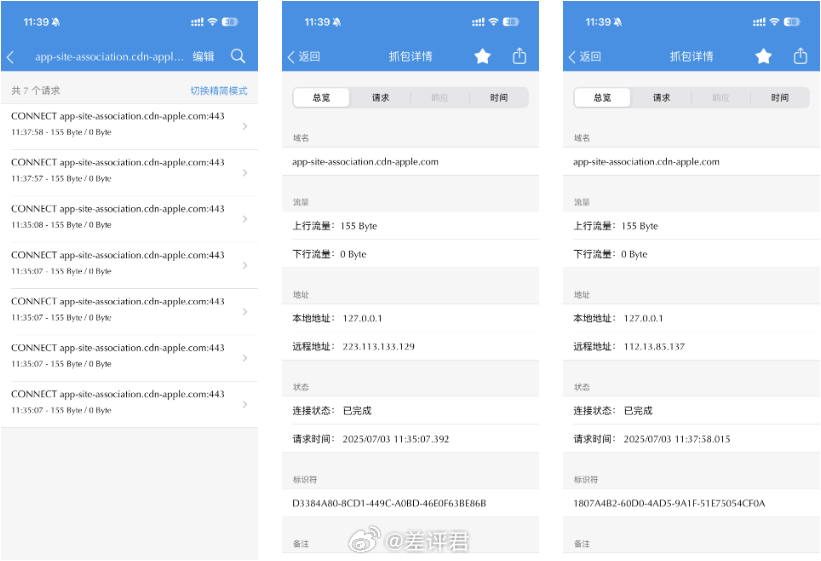
Task: Open the CONNECT request at 11:37:57
Action: [129, 173]
